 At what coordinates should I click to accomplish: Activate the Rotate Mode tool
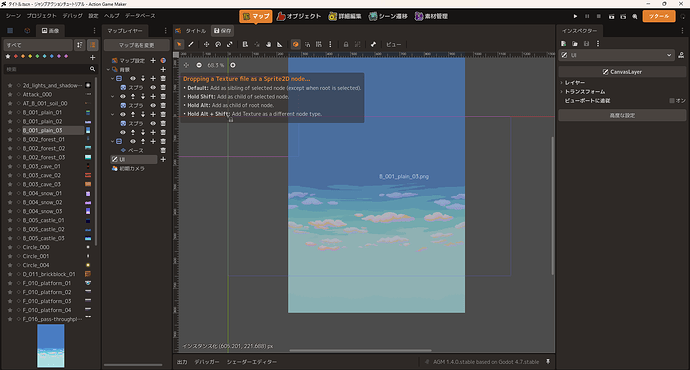218,44
